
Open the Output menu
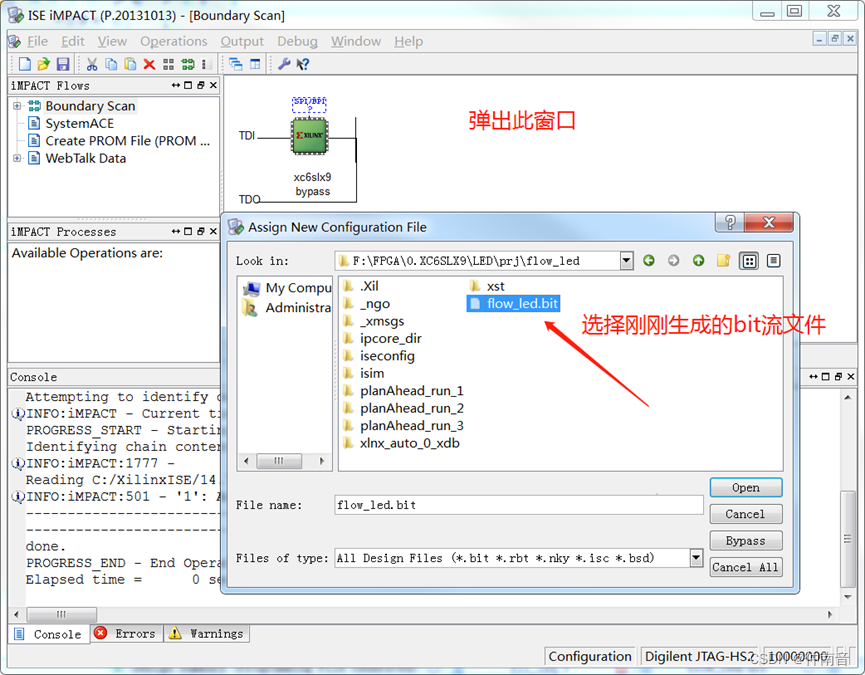pyautogui.click(x=242, y=41)
